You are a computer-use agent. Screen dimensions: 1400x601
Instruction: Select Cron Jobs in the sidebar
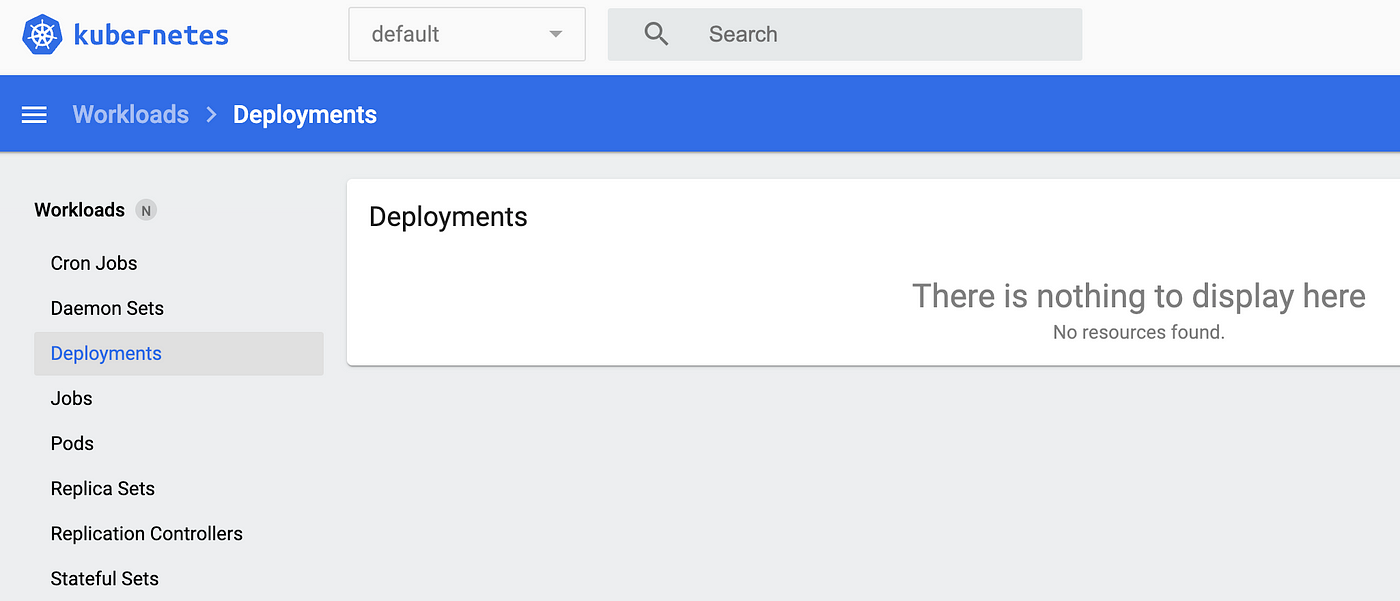tap(94, 263)
